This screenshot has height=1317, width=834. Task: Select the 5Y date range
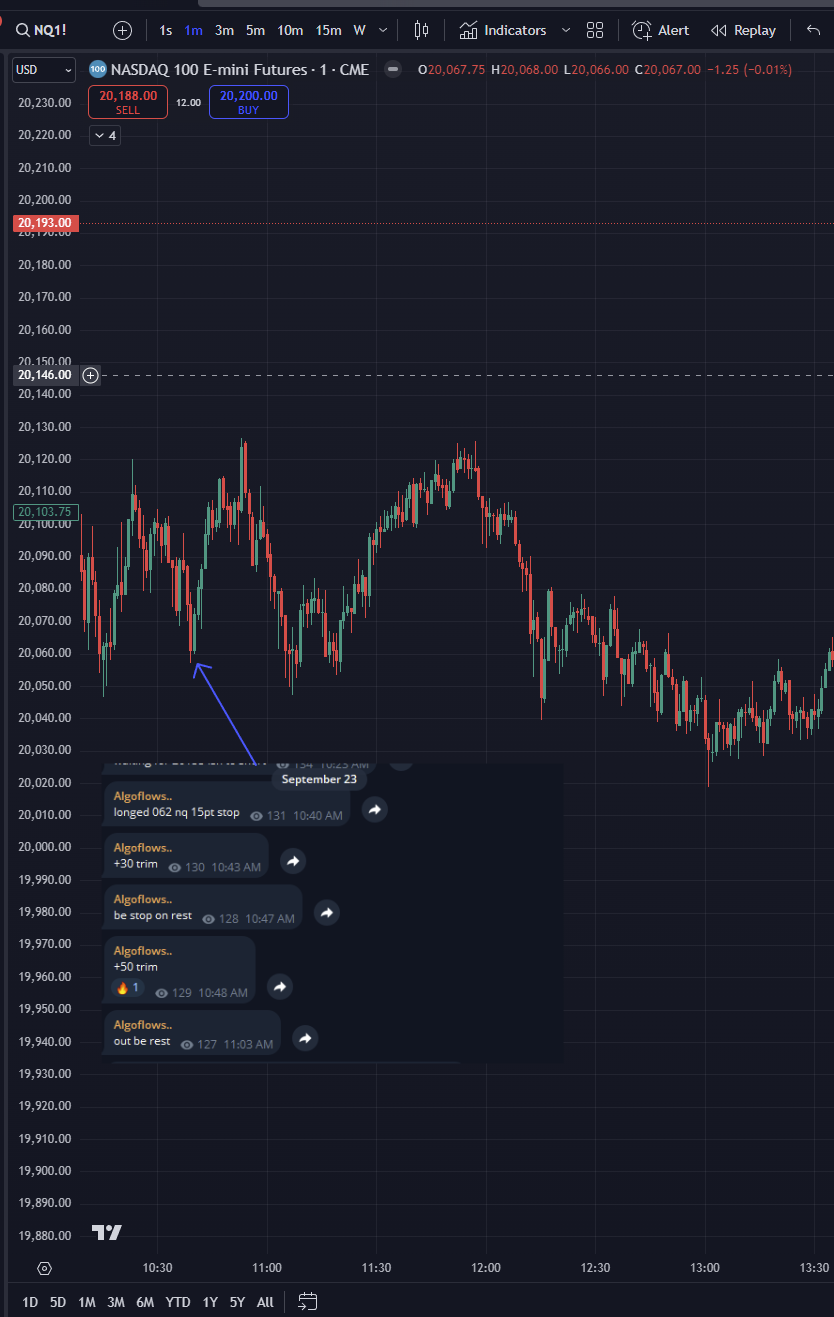(237, 1302)
